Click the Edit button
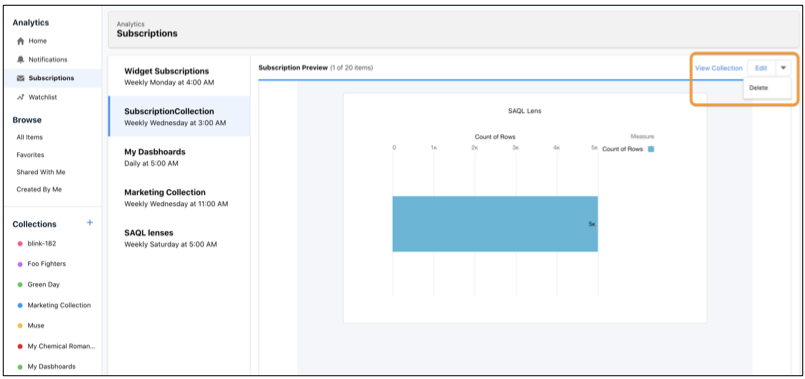 point(761,68)
